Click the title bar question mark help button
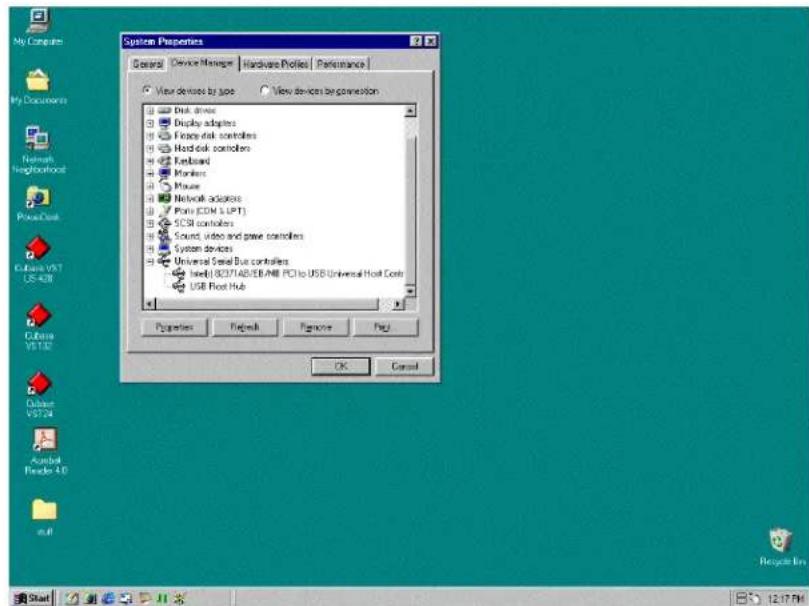Screen dimensions: 809x606 point(416,41)
